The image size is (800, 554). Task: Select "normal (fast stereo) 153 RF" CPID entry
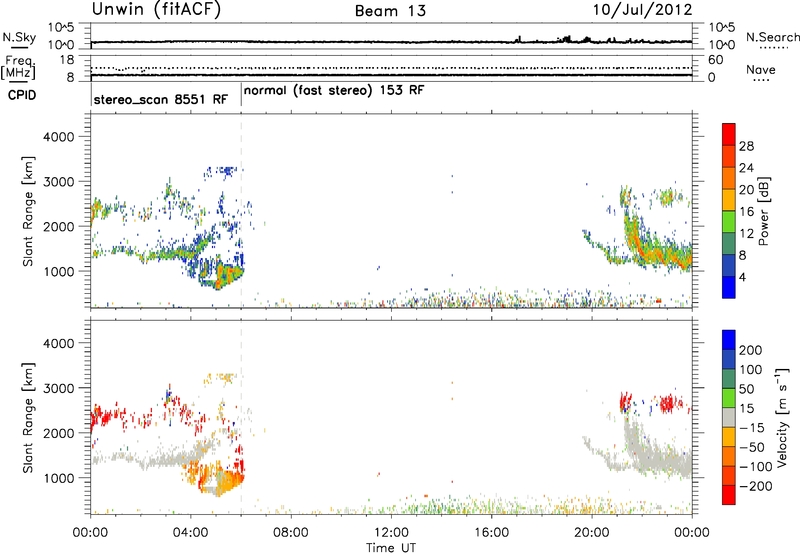[x=334, y=91]
